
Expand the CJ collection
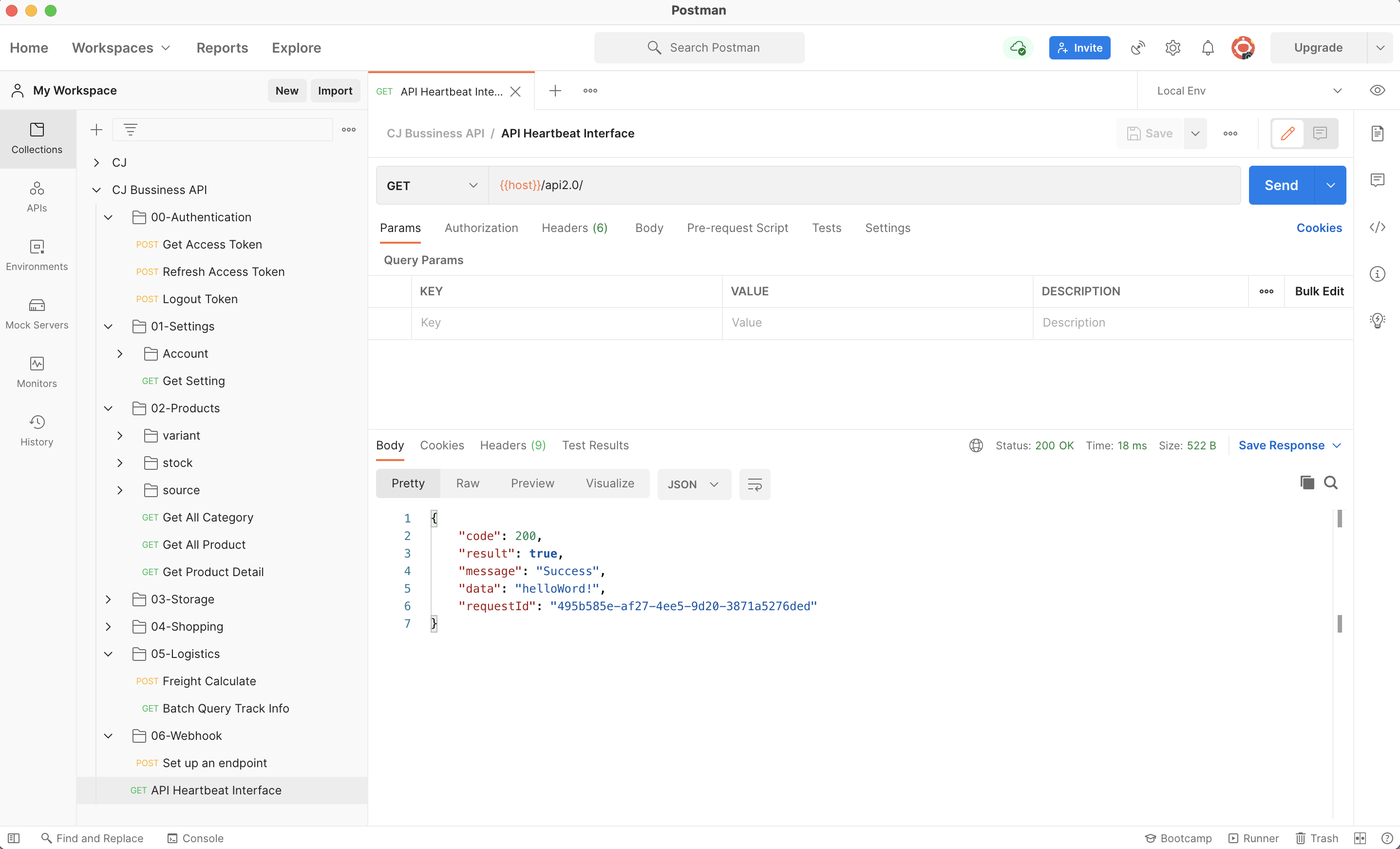pyautogui.click(x=96, y=163)
